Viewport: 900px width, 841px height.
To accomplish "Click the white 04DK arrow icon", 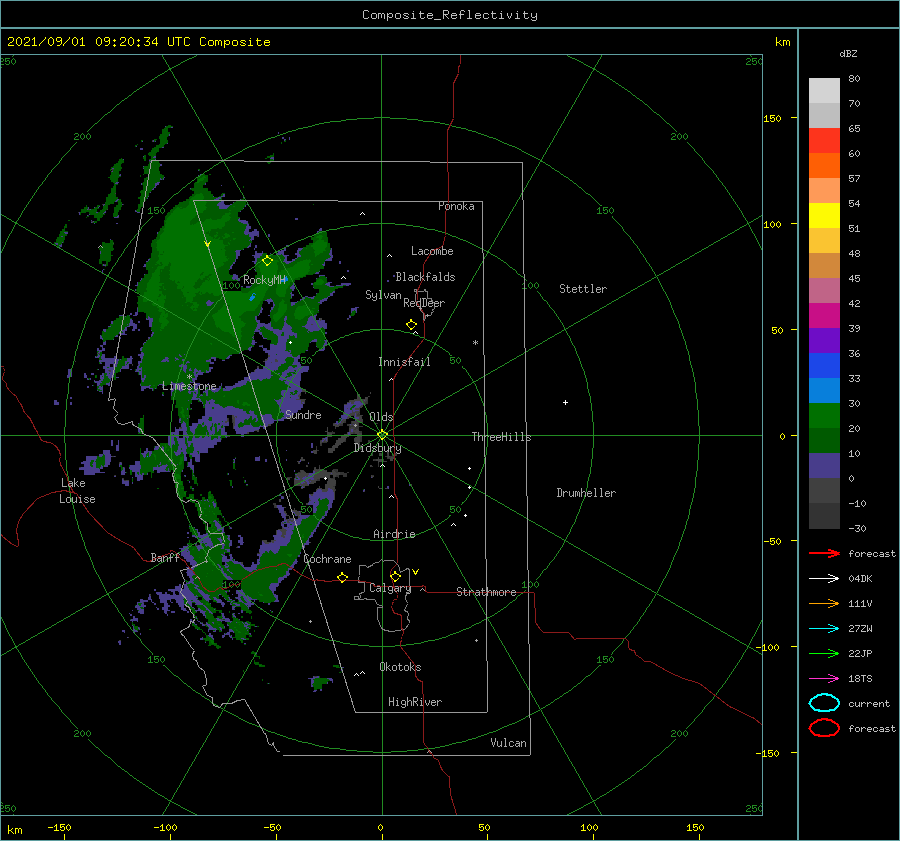I will click(x=824, y=578).
